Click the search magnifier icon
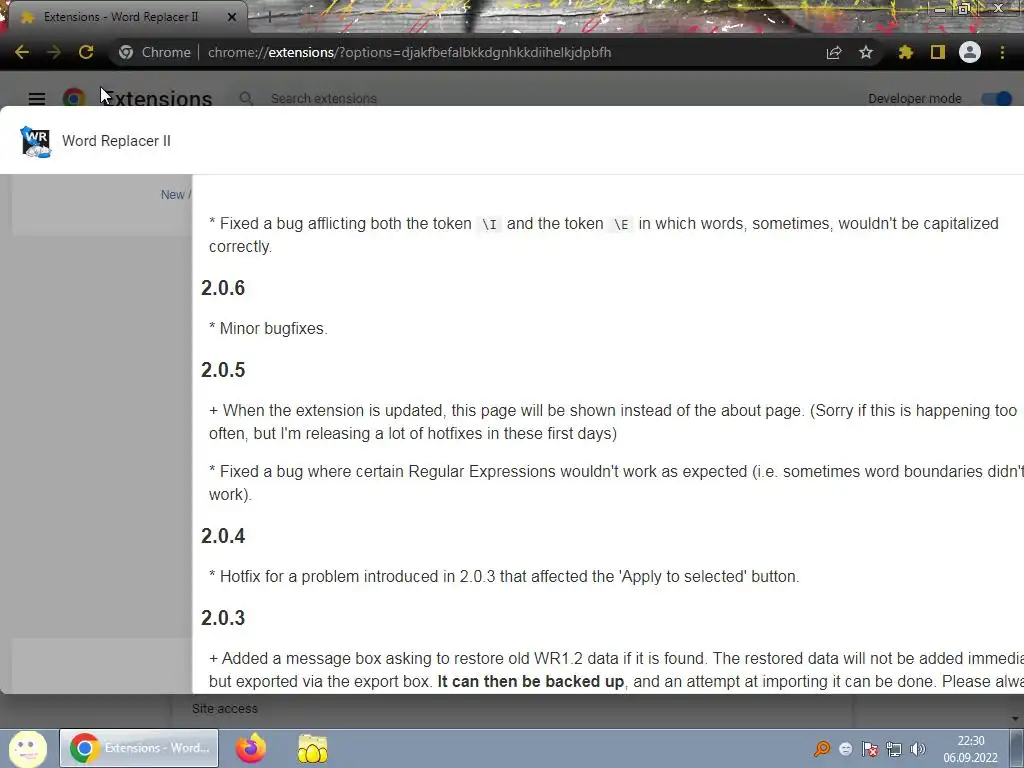Screen dimensions: 1024x768 pos(246,99)
